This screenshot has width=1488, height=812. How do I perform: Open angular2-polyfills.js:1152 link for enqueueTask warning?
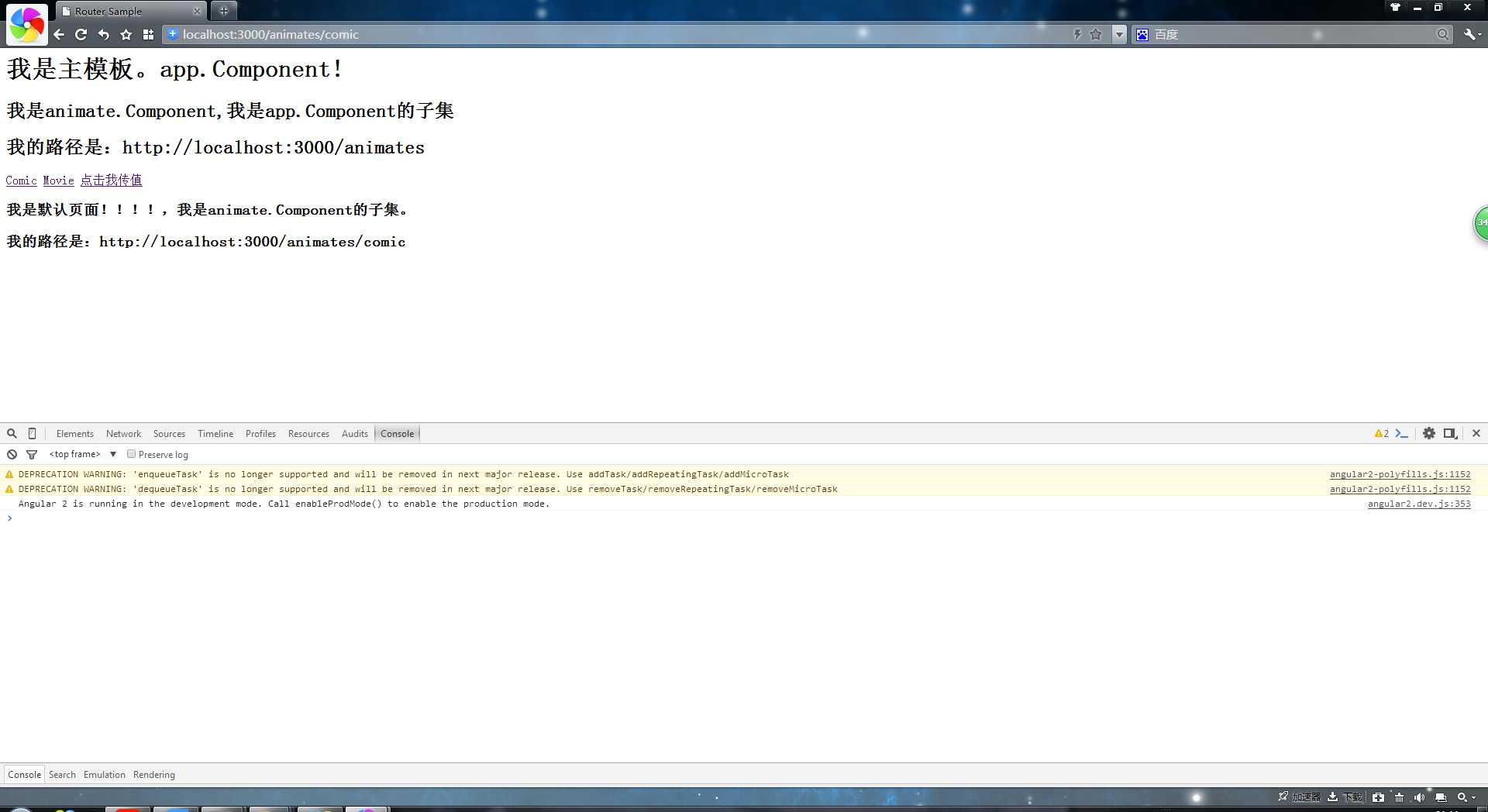tap(1400, 474)
